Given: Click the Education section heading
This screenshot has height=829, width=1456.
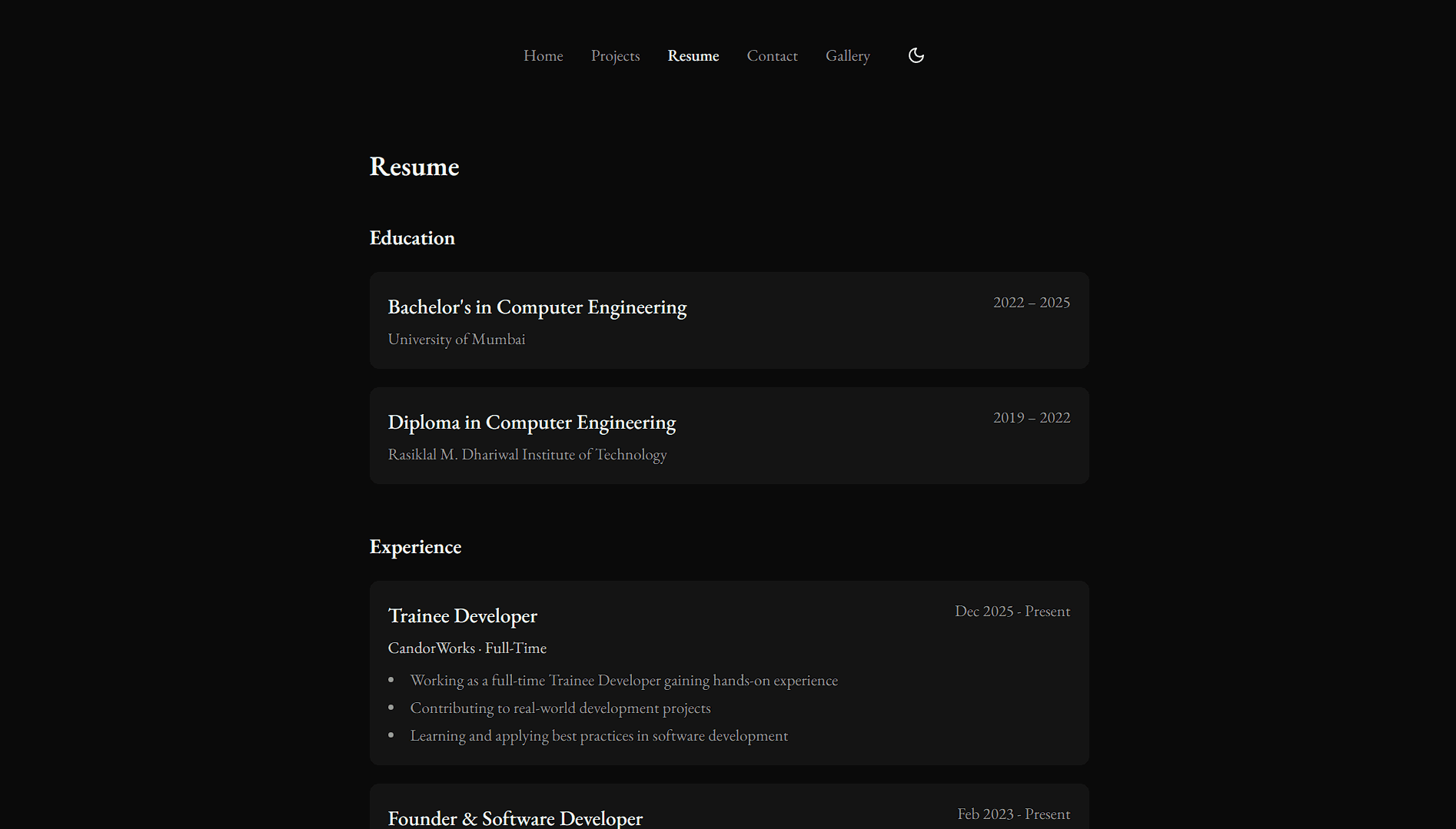Looking at the screenshot, I should (412, 238).
